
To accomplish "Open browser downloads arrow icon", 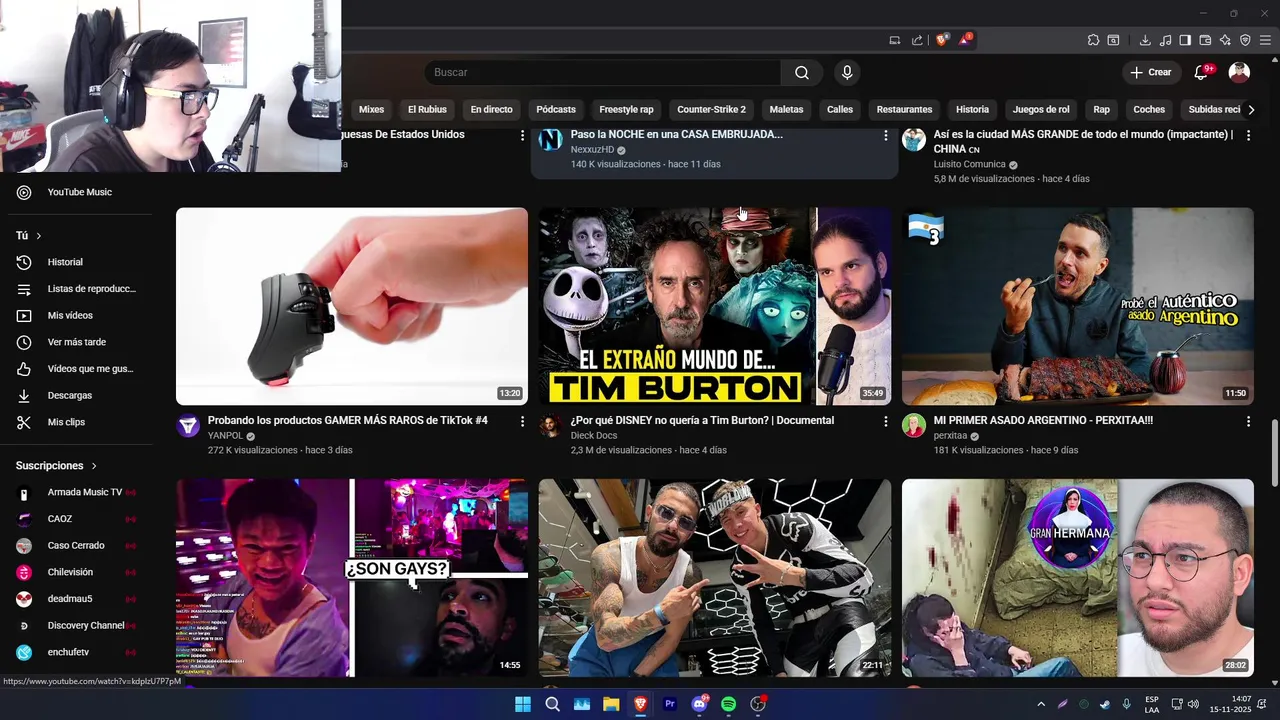I will click(x=1145, y=40).
